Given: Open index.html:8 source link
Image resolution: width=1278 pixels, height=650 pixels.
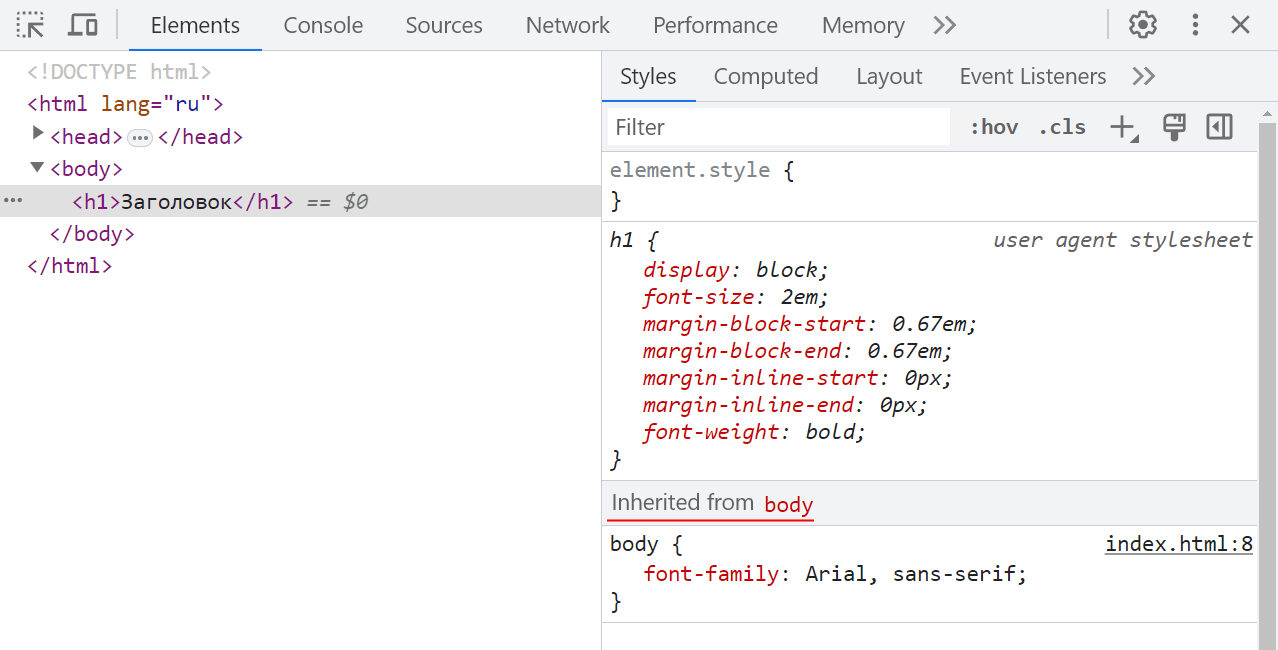Looking at the screenshot, I should [1178, 544].
